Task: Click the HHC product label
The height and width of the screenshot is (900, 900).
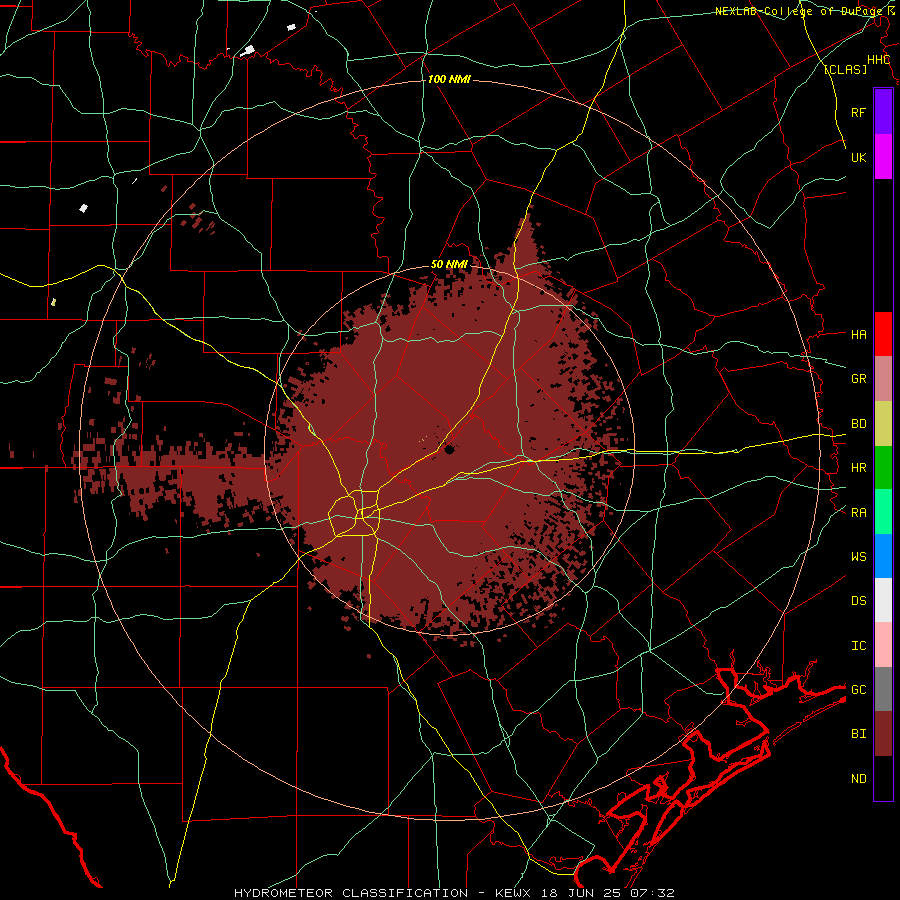Action: [x=879, y=60]
